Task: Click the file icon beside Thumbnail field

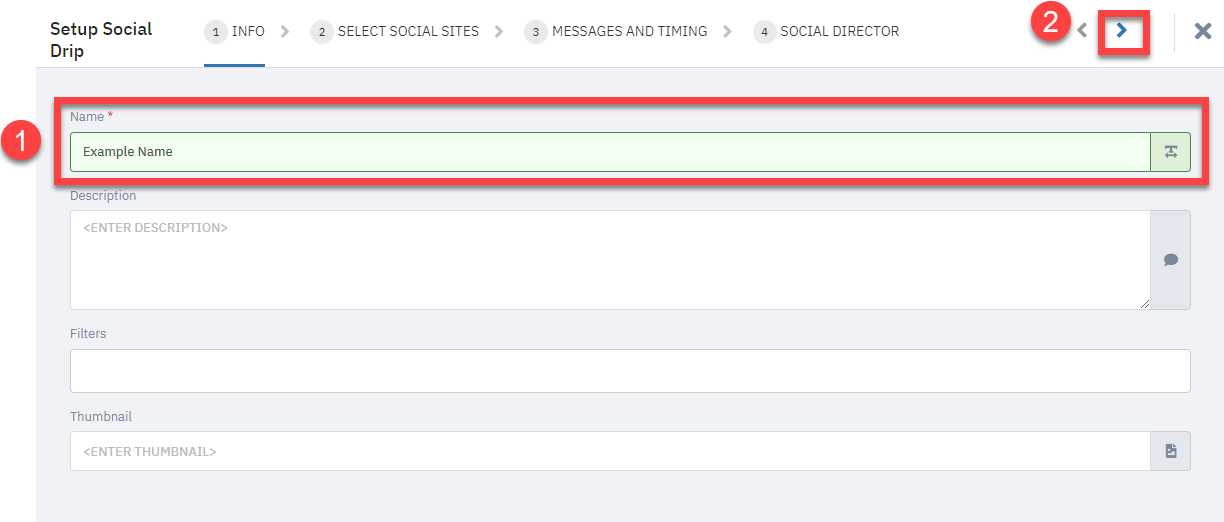Action: click(1171, 451)
